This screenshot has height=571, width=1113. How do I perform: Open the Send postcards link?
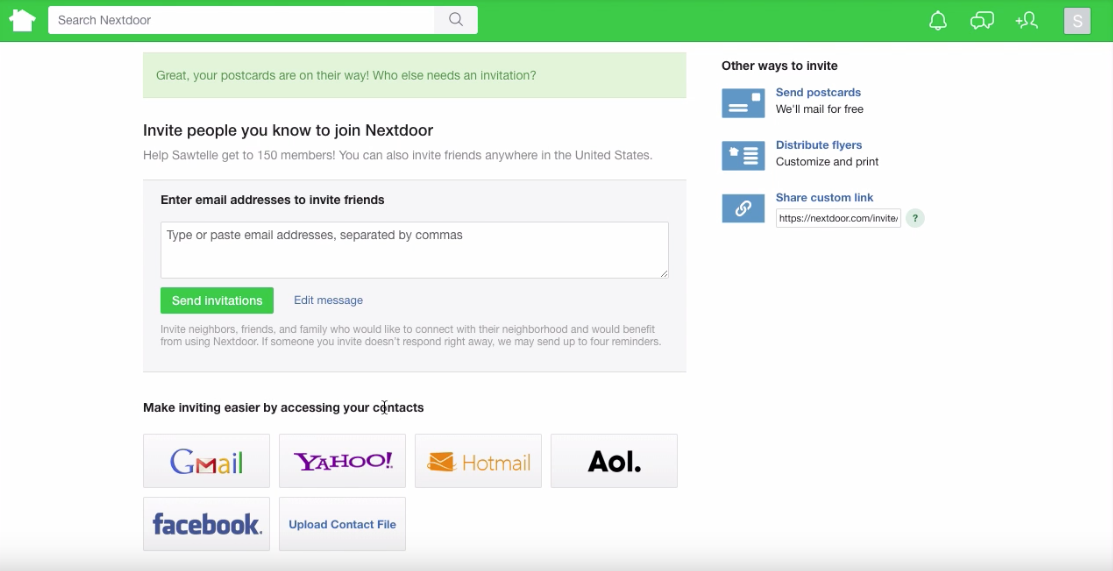[818, 92]
